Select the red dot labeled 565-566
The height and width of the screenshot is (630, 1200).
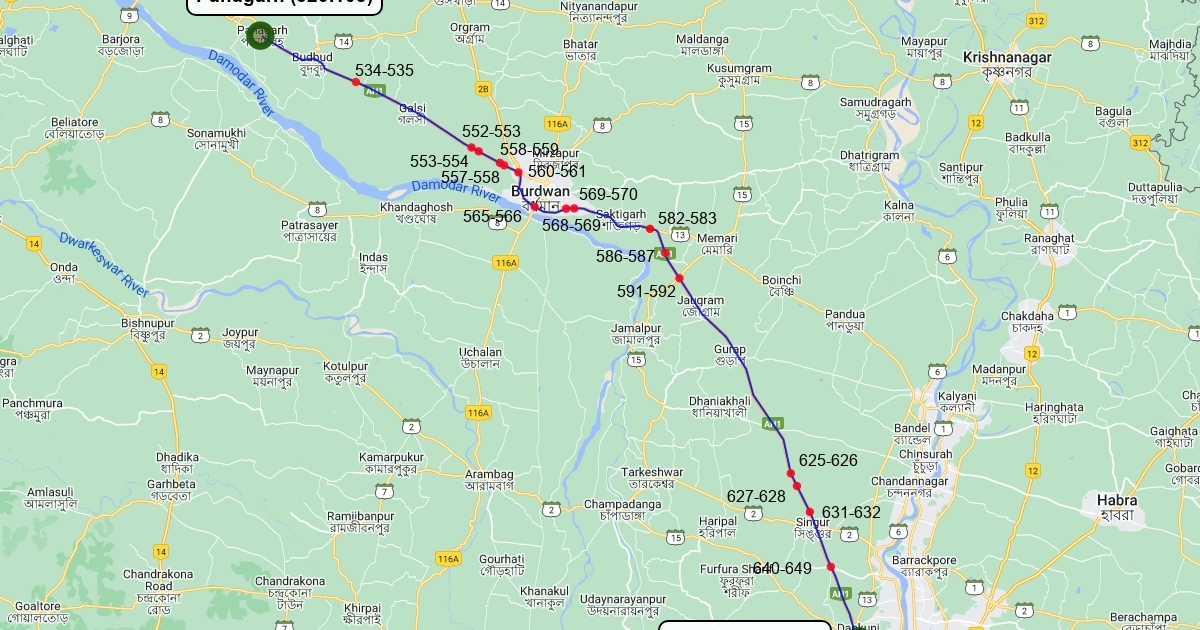tap(533, 207)
